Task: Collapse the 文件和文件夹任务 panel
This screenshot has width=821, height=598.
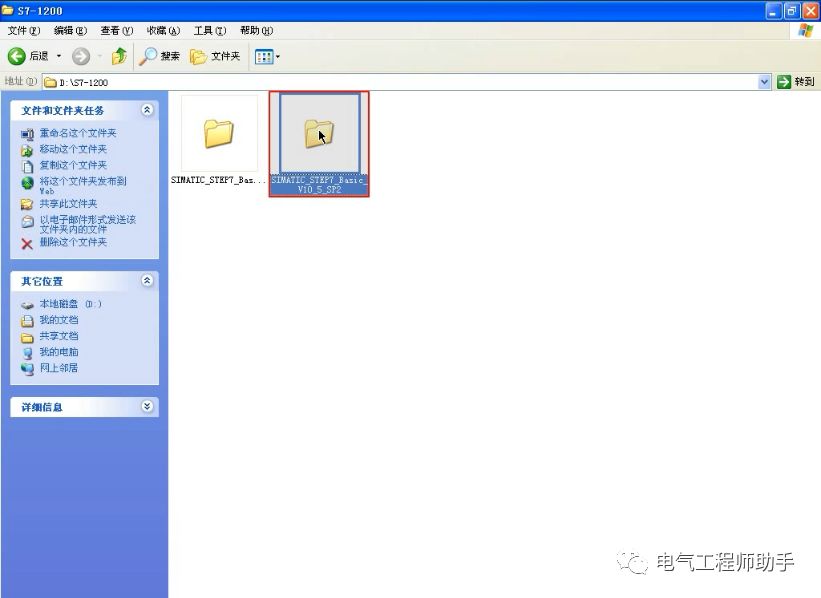Action: (147, 110)
